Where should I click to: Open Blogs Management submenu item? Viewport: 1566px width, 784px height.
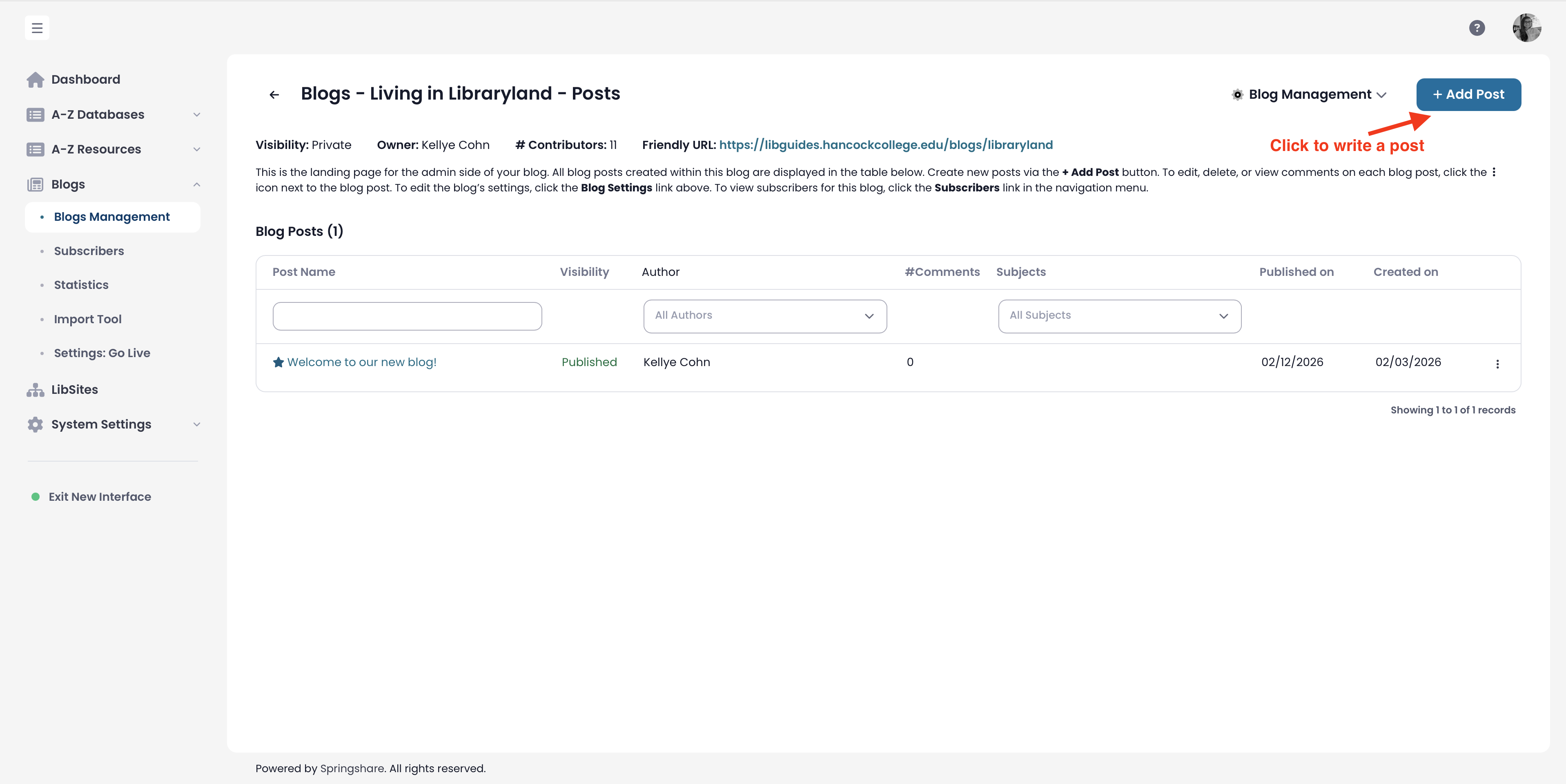tap(112, 217)
